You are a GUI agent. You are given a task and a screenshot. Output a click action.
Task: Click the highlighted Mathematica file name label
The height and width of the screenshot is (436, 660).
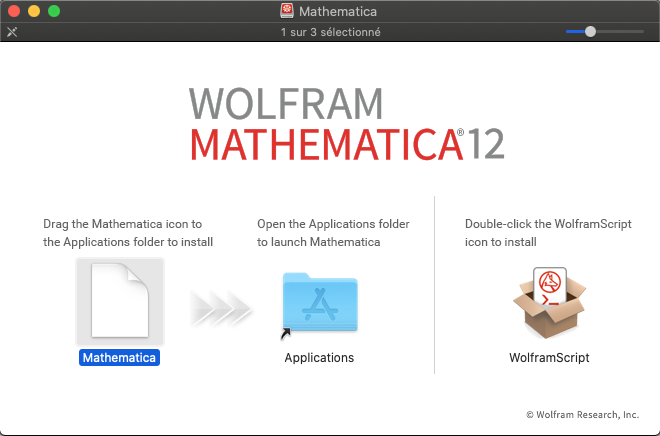(120, 357)
